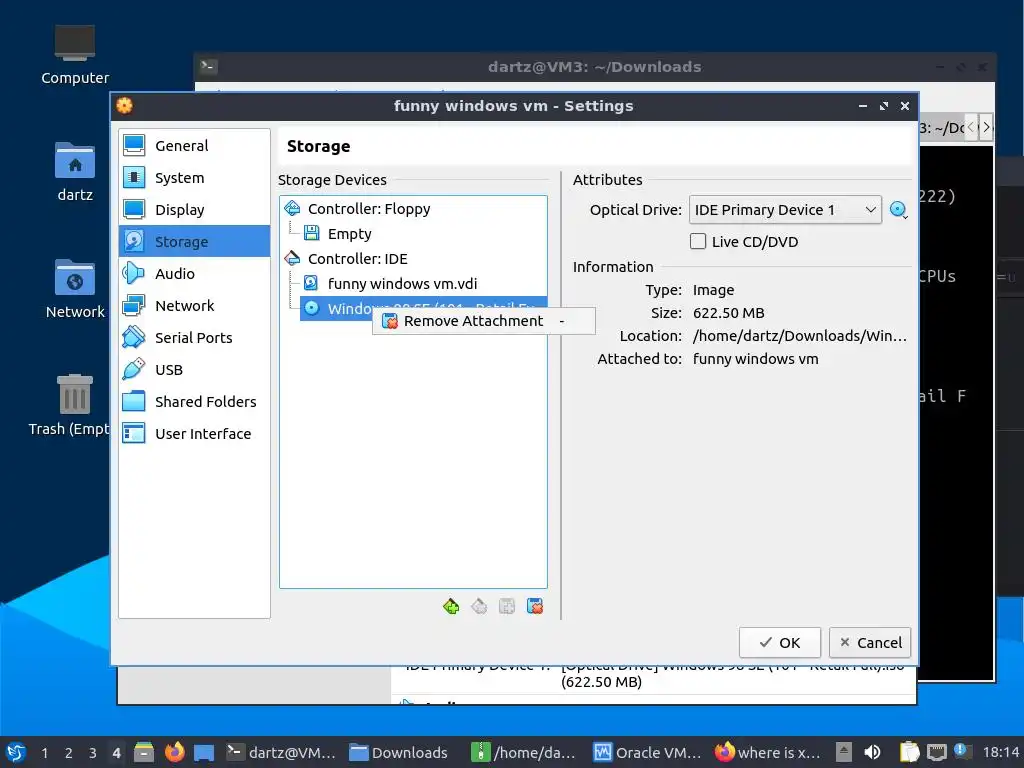1024x768 pixels.
Task: Open the Trash desktop icon
Action: coord(69,405)
